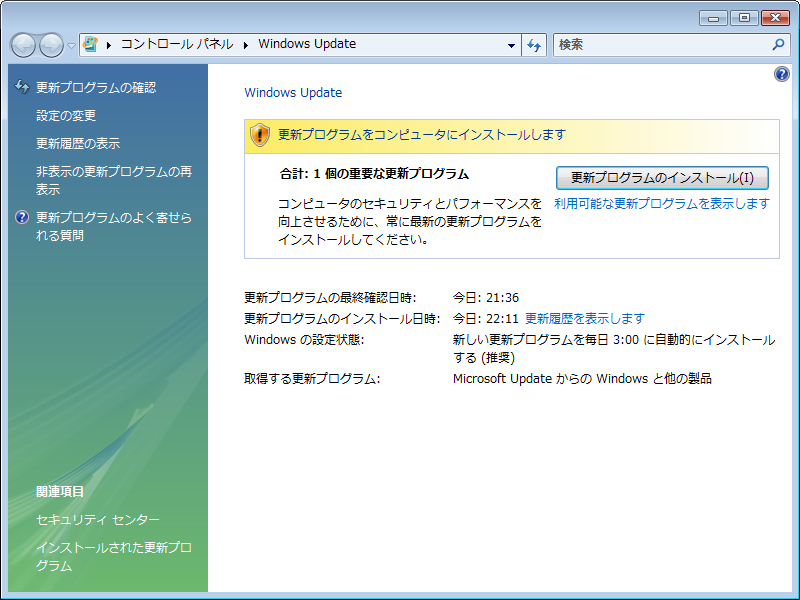Select Windows Update breadcrumb segment

(x=307, y=44)
